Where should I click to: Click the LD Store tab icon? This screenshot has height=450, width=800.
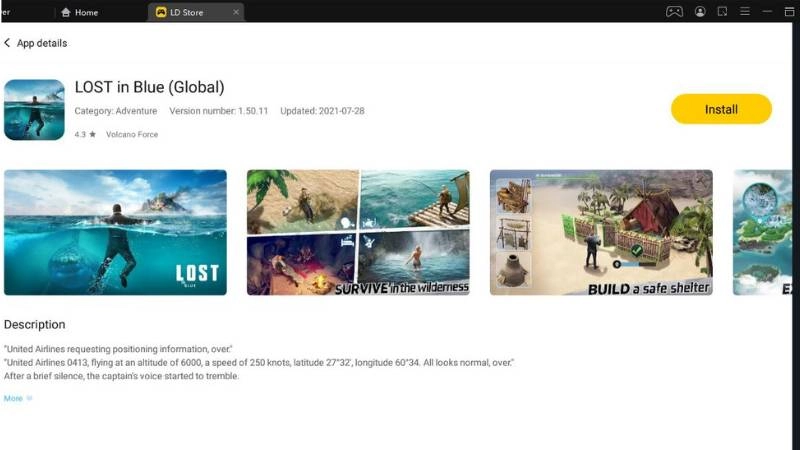pyautogui.click(x=161, y=12)
